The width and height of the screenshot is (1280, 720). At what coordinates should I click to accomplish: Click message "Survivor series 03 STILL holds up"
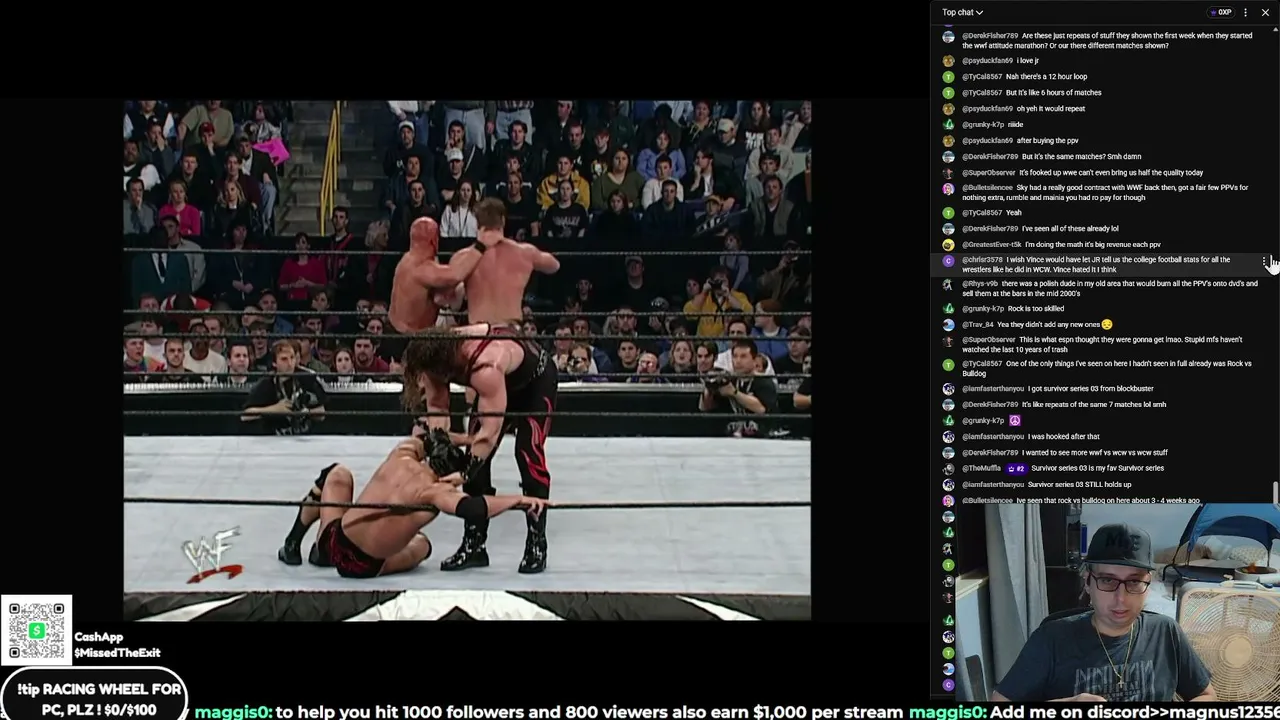(x=1080, y=485)
